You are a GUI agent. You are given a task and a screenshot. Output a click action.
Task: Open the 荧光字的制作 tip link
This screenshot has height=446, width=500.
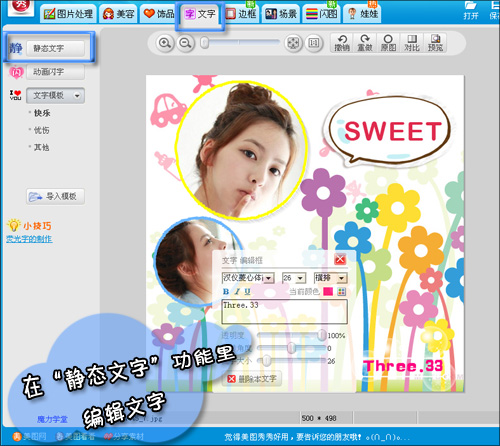(x=29, y=239)
